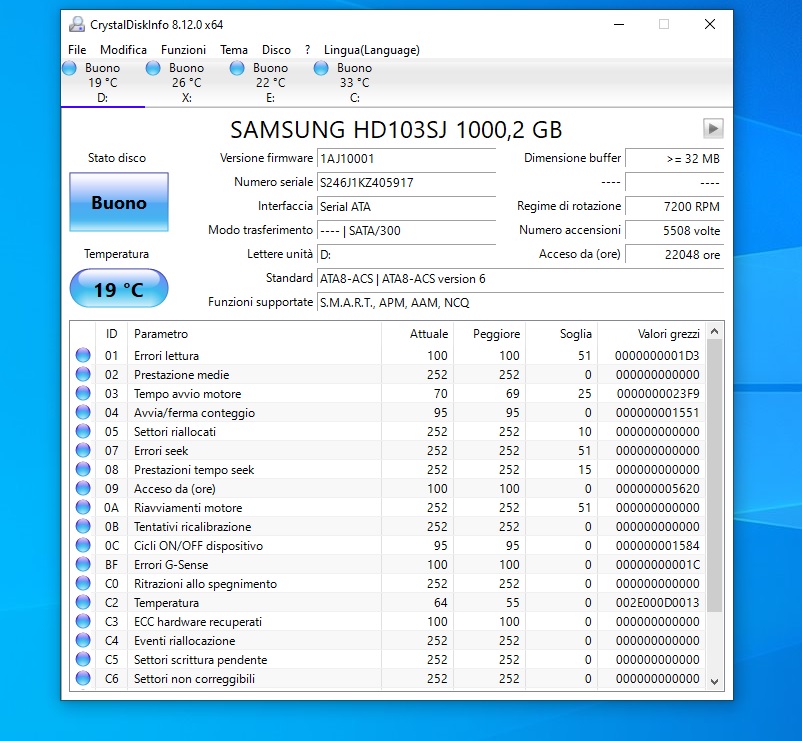This screenshot has width=802, height=741.
Task: Click the status dot for Tentativi ricalibrazione
Action: (x=83, y=526)
